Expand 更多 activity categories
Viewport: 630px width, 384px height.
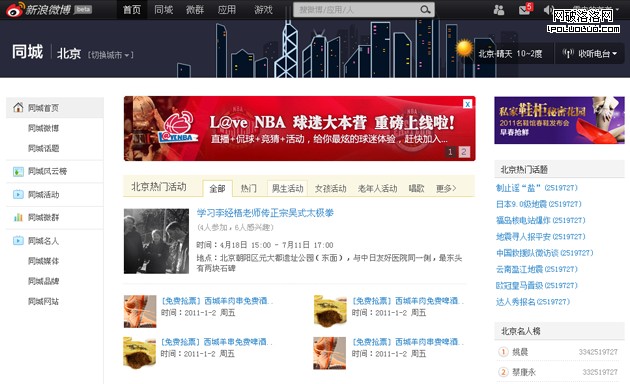[446, 188]
